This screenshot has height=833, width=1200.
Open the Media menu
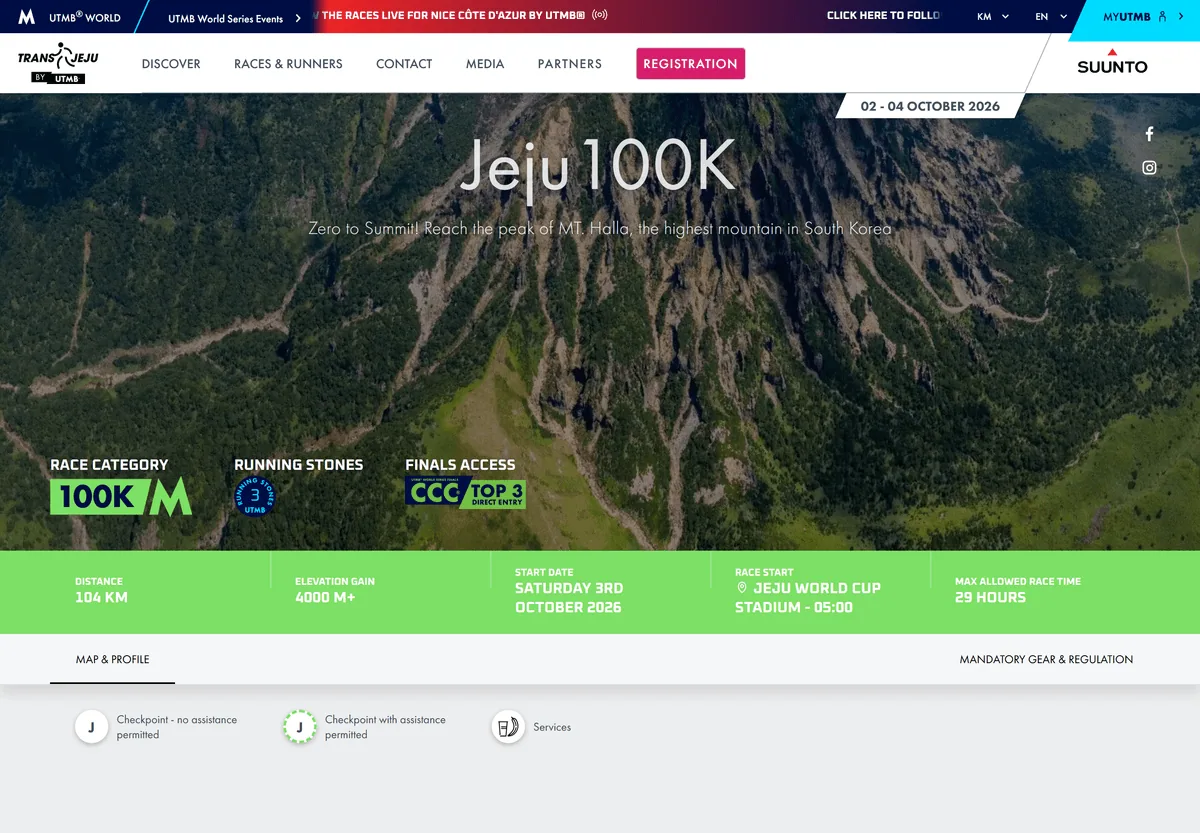point(485,63)
